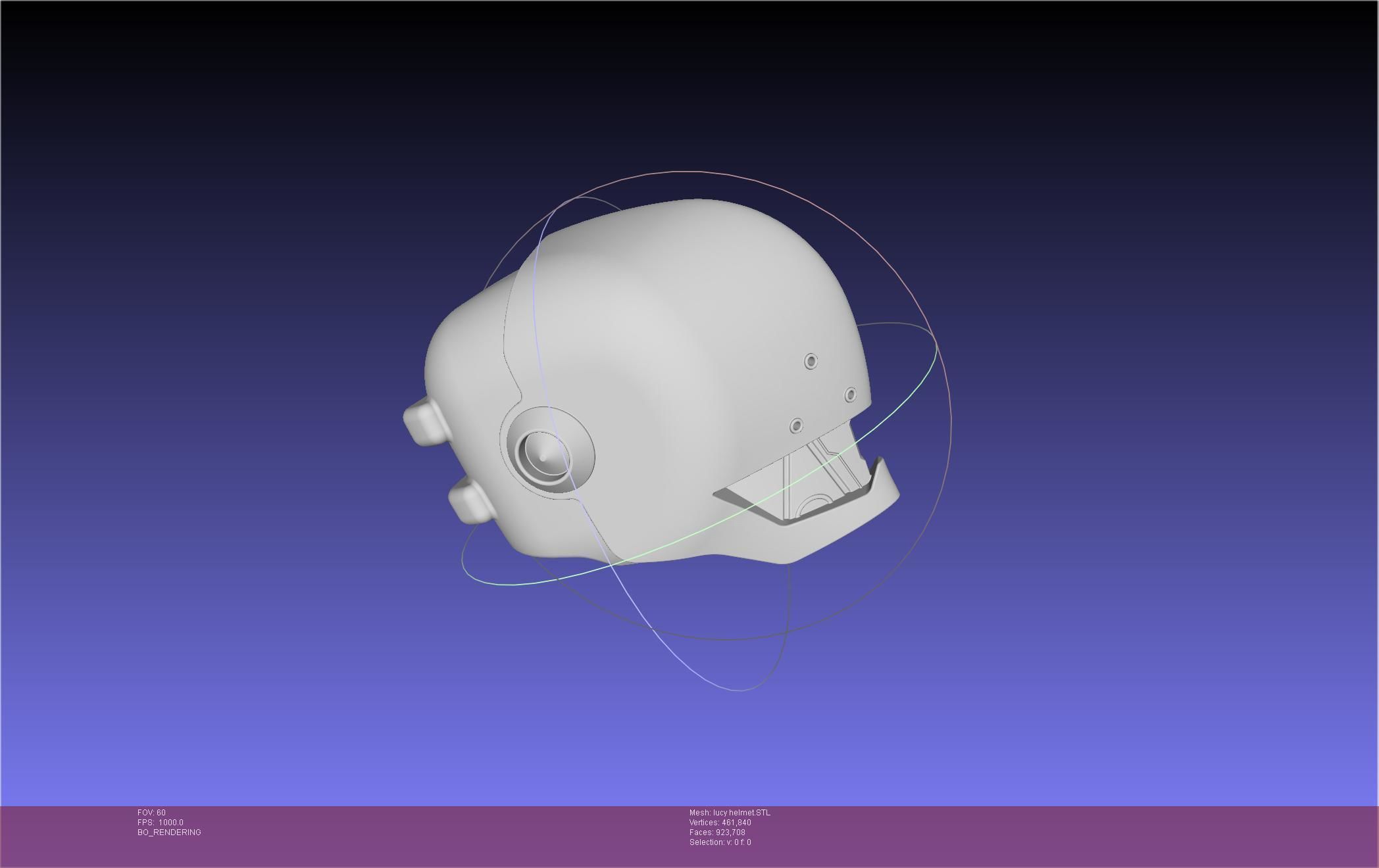Click the 'FOV: 60' status text
This screenshot has width=1379, height=868.
(x=151, y=813)
